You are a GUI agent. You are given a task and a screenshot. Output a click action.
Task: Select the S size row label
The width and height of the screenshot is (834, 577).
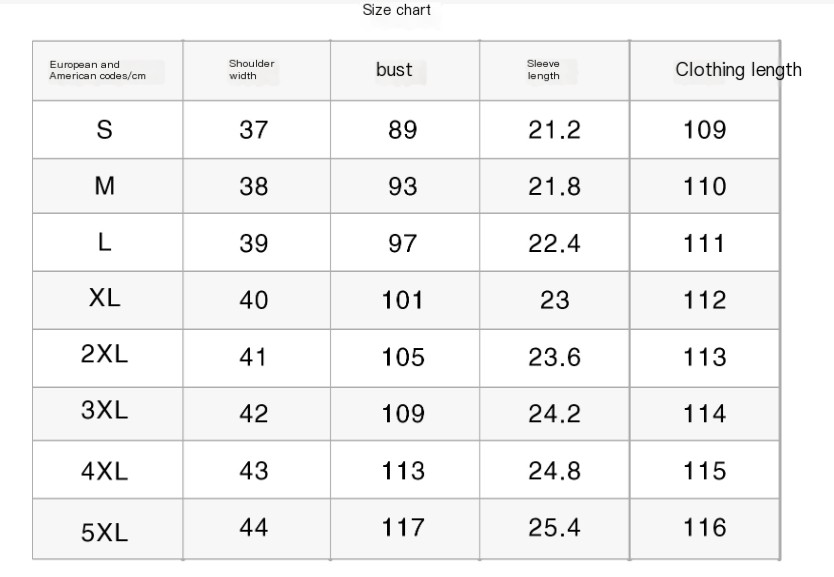pos(105,130)
